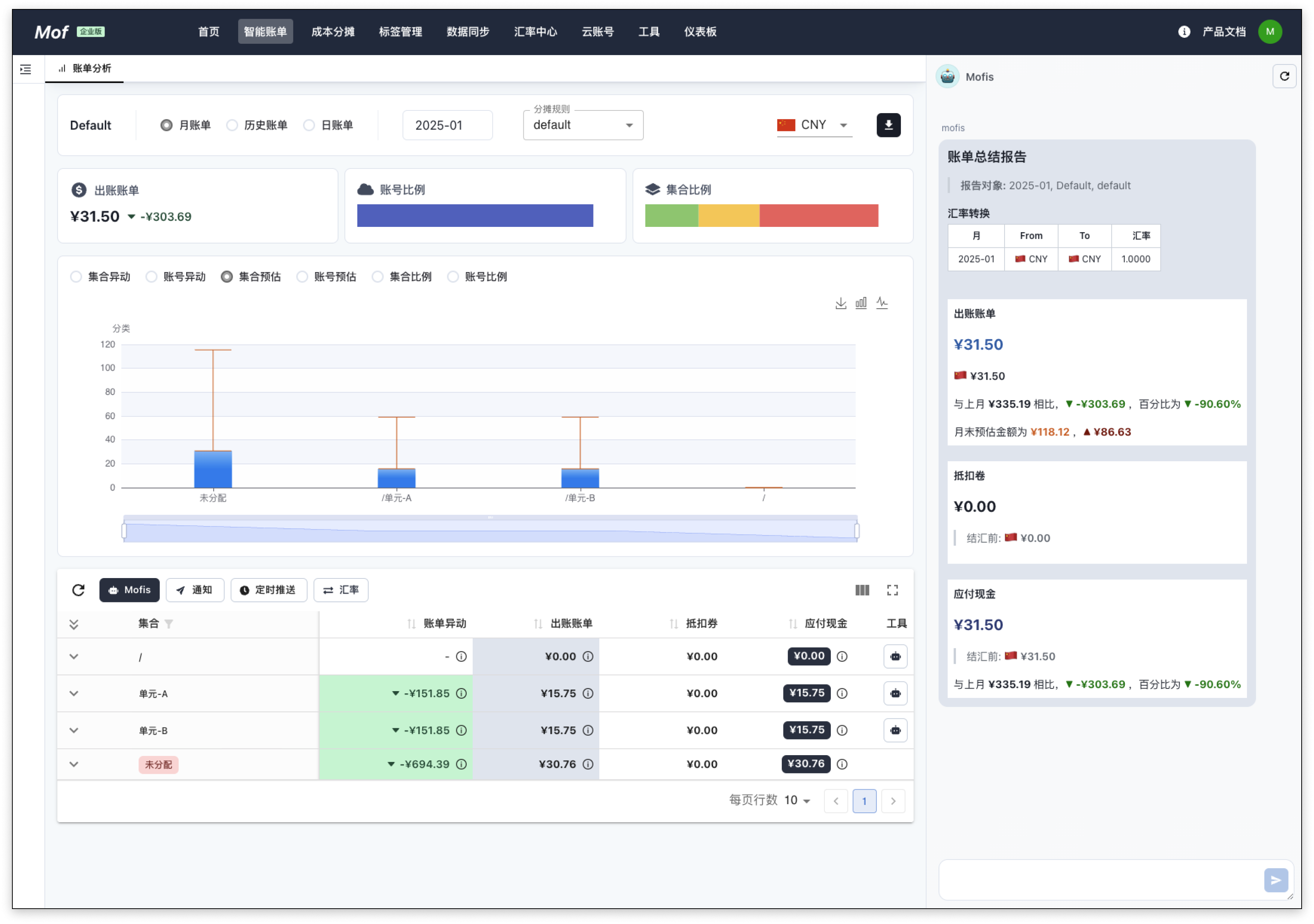Click the chart zoom slider left handle
Image resolution: width=1314 pixels, height=924 pixels.
coord(124,531)
